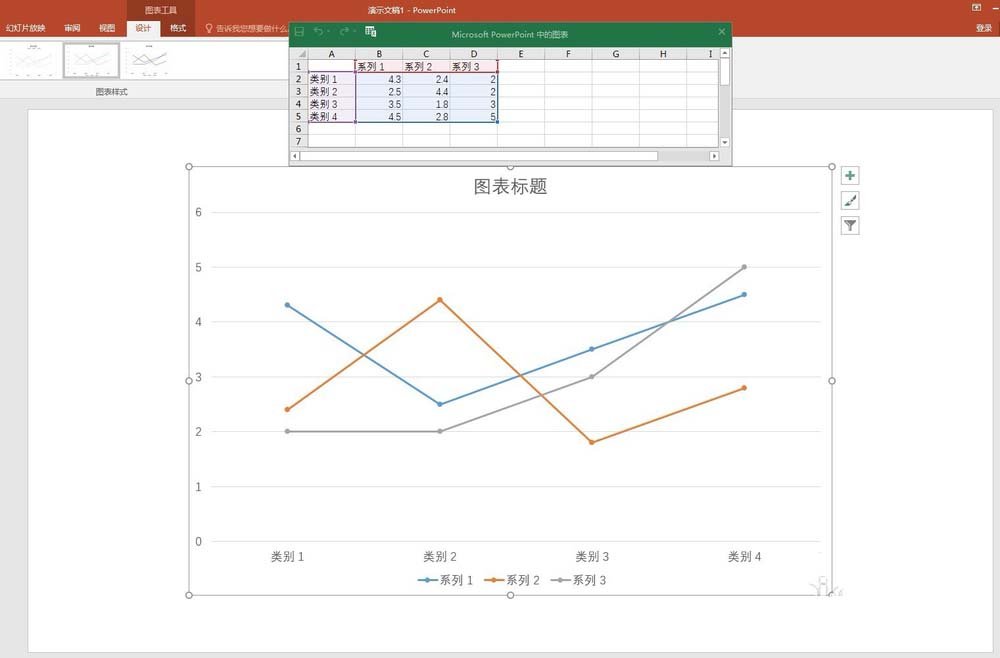This screenshot has height=658, width=1000.
Task: Click cell containing 类别 4
Action: [x=332, y=116]
